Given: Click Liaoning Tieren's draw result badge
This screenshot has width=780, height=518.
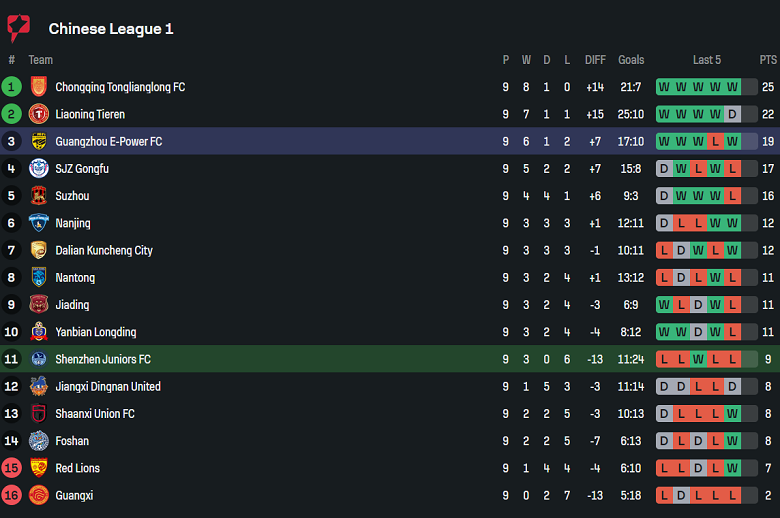Looking at the screenshot, I should pyautogui.click(x=733, y=114).
